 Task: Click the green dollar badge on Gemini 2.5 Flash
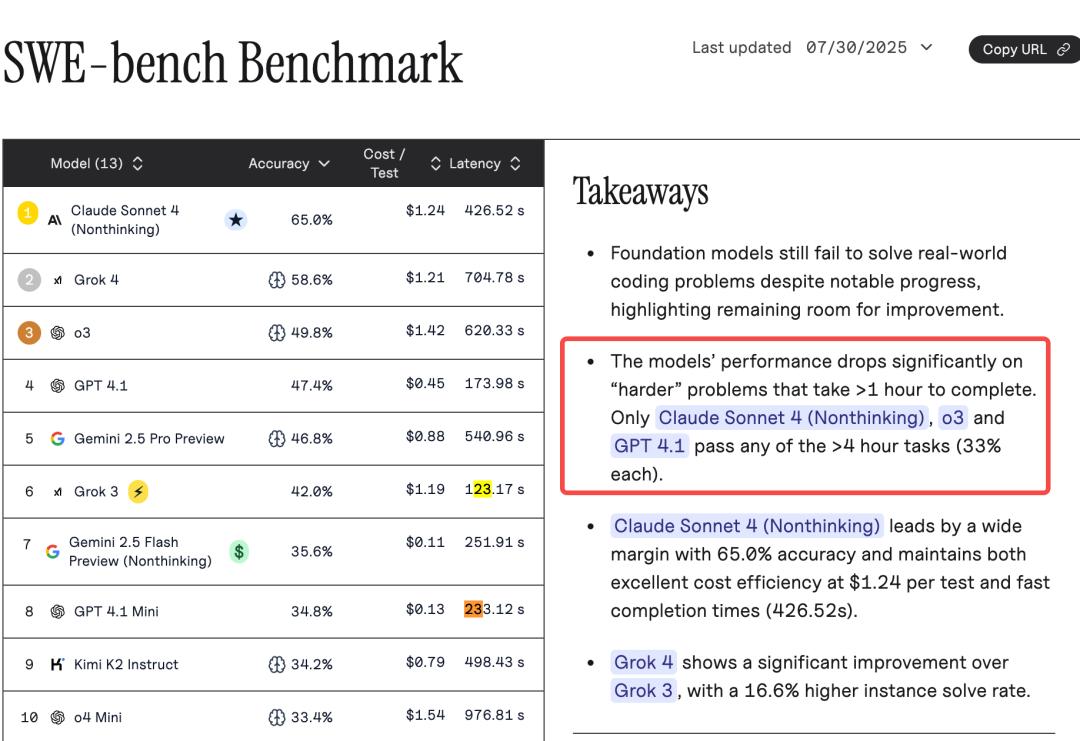[x=239, y=551]
